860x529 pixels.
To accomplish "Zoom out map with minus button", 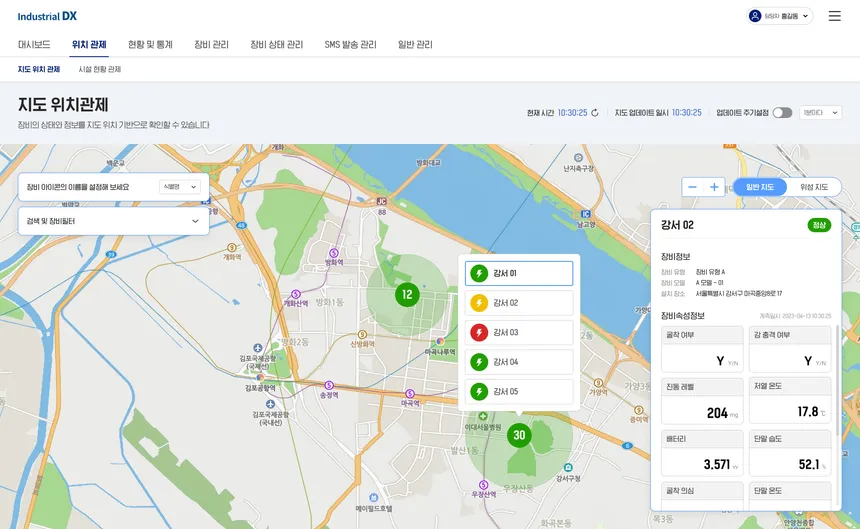I will (692, 187).
